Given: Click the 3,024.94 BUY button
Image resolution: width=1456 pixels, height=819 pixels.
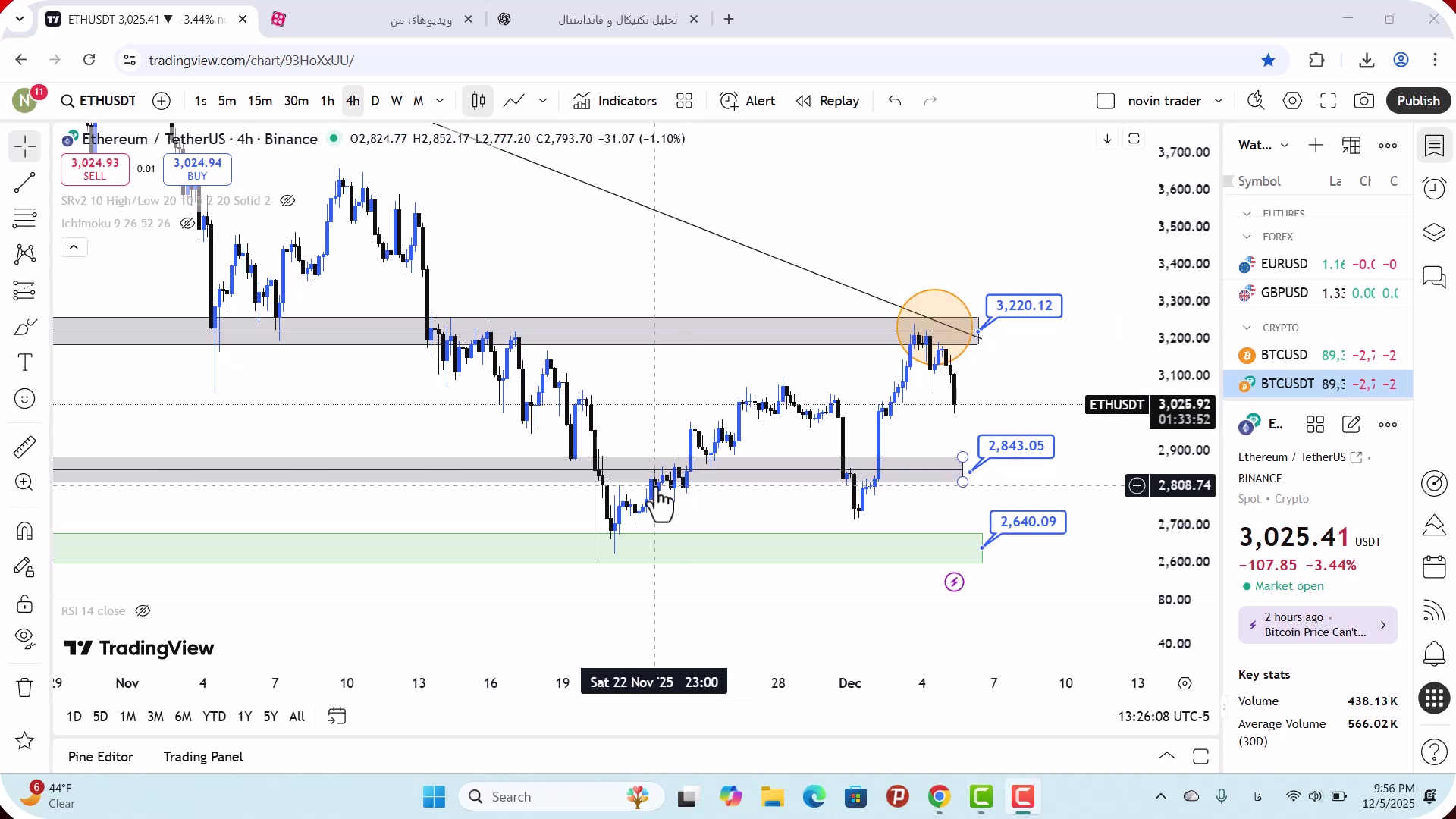Looking at the screenshot, I should point(197,169).
